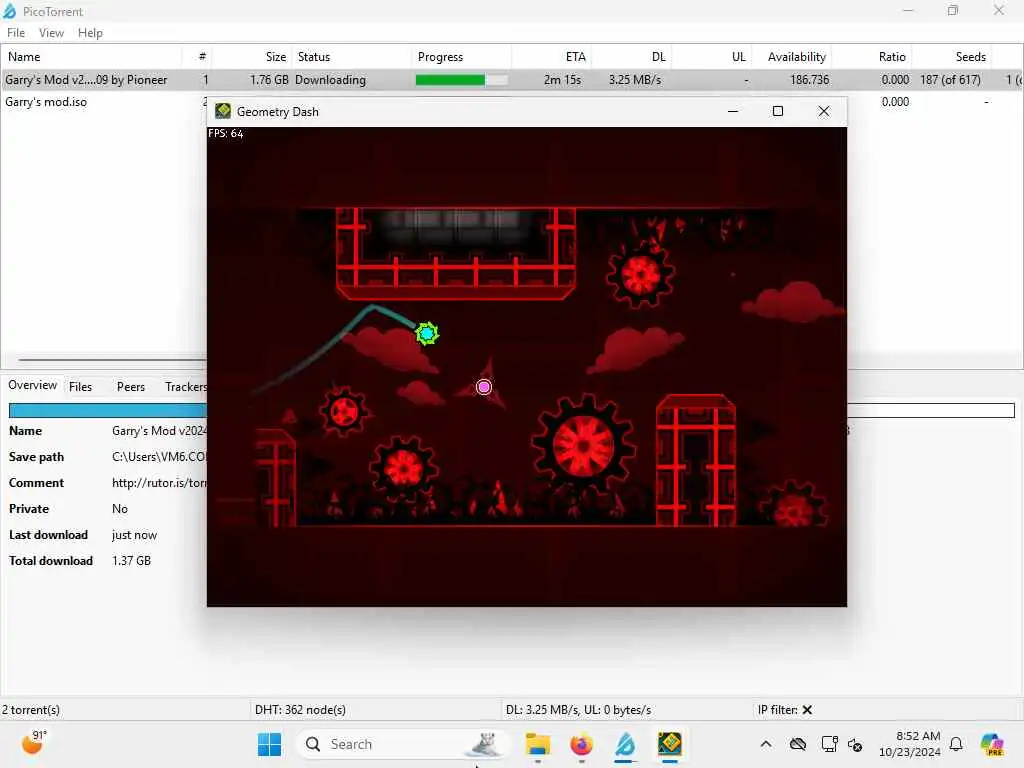Click the Total download 1.37 GB value
Viewport: 1024px width, 768px height.
click(131, 561)
